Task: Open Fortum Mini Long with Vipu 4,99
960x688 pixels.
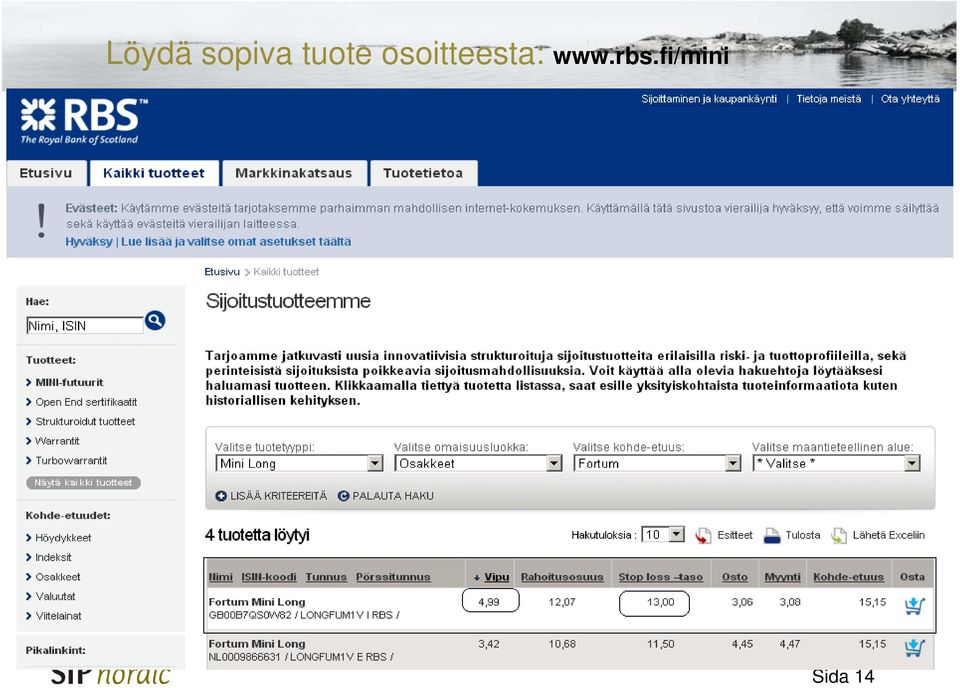Action: pyautogui.click(x=257, y=602)
